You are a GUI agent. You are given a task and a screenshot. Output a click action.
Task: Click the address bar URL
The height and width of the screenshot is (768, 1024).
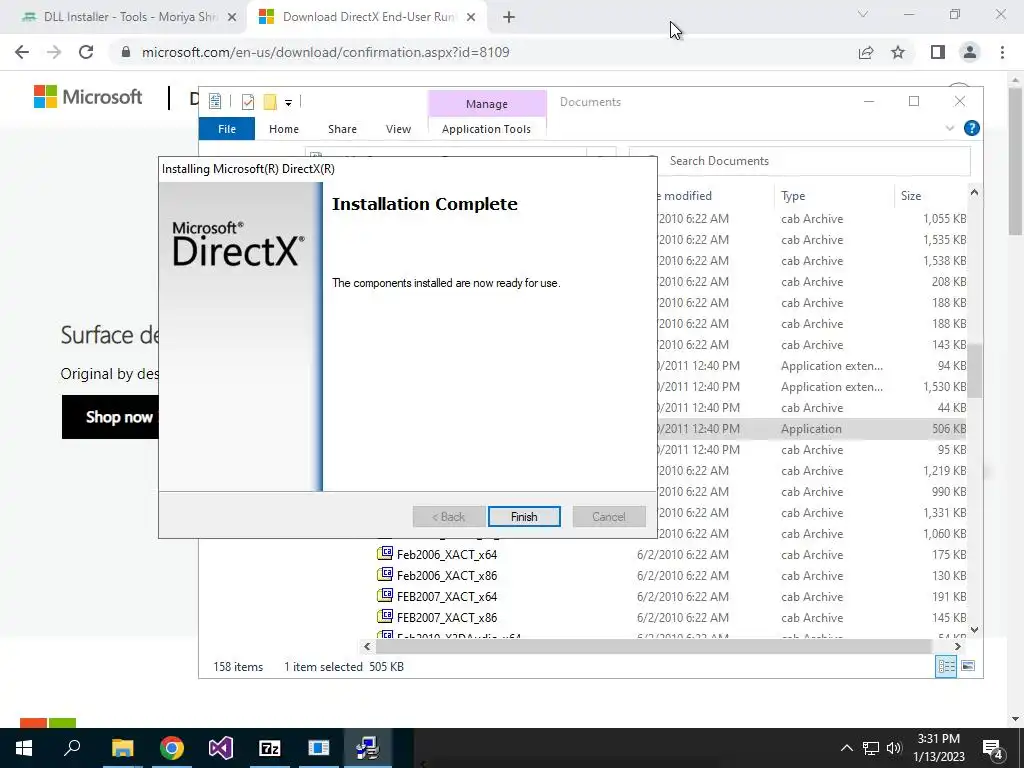(325, 52)
